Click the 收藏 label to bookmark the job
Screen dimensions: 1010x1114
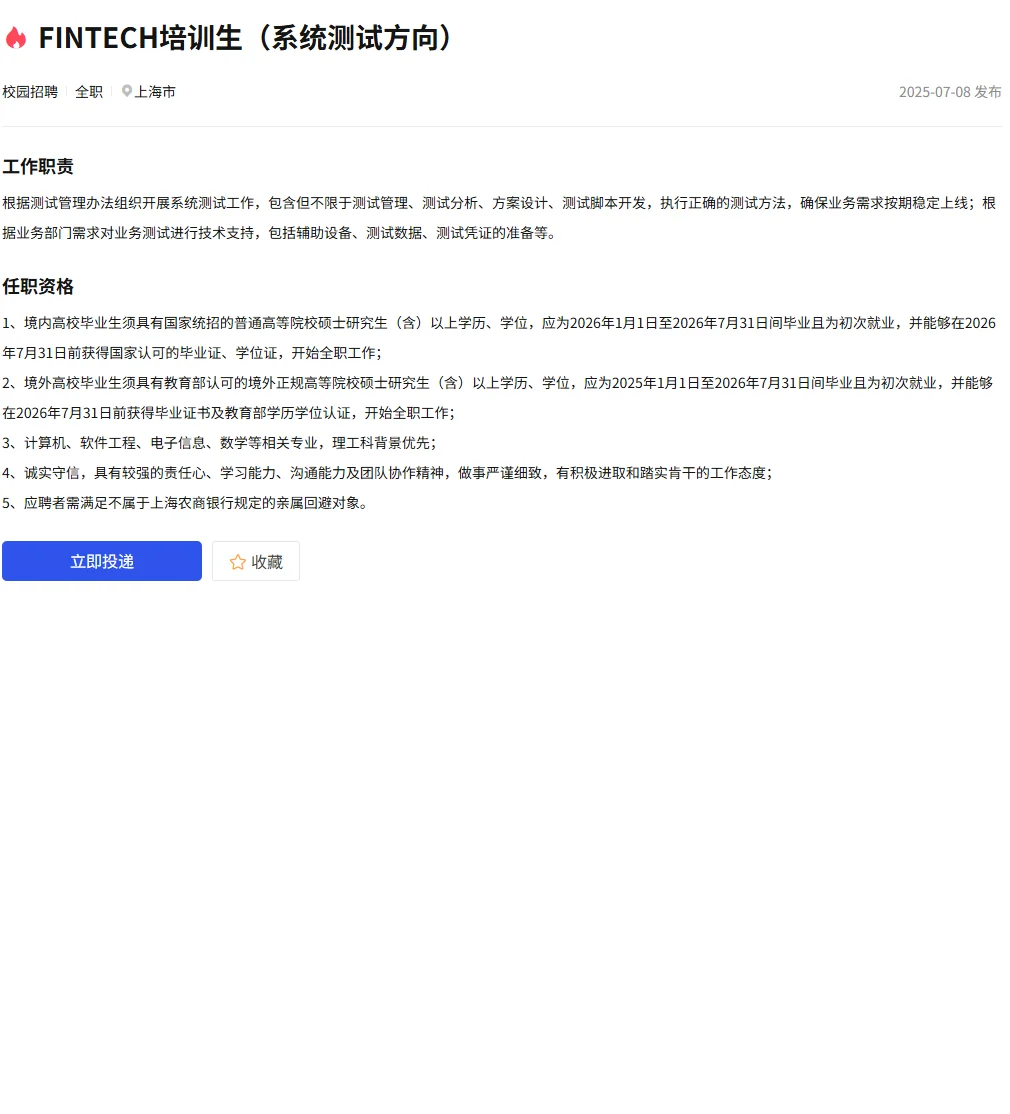pyautogui.click(x=267, y=562)
